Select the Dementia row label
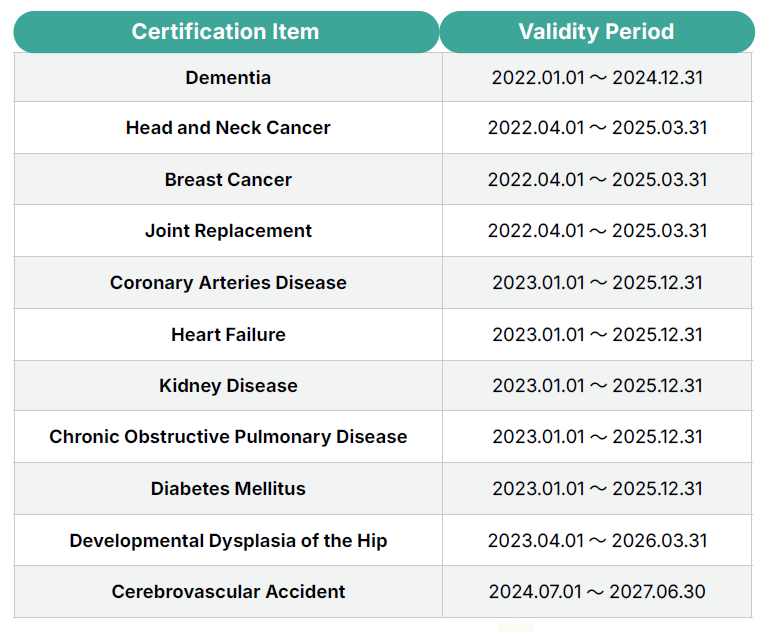Screen dimensions: 769x632 228,77
